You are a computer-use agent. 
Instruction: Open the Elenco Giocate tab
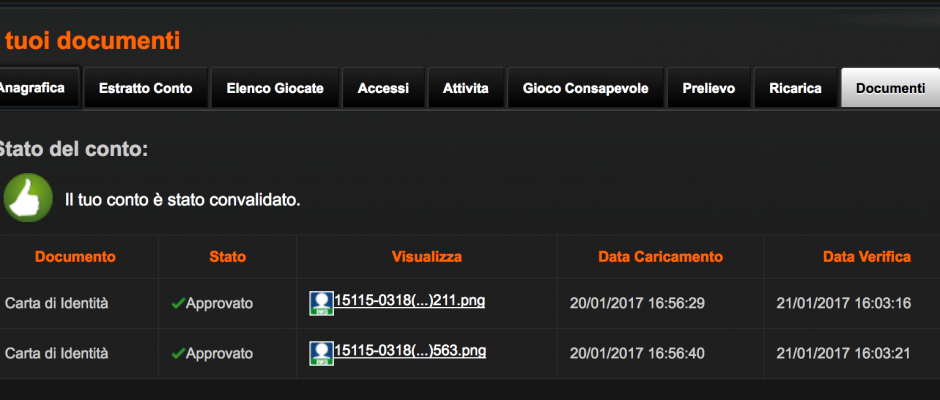click(275, 88)
